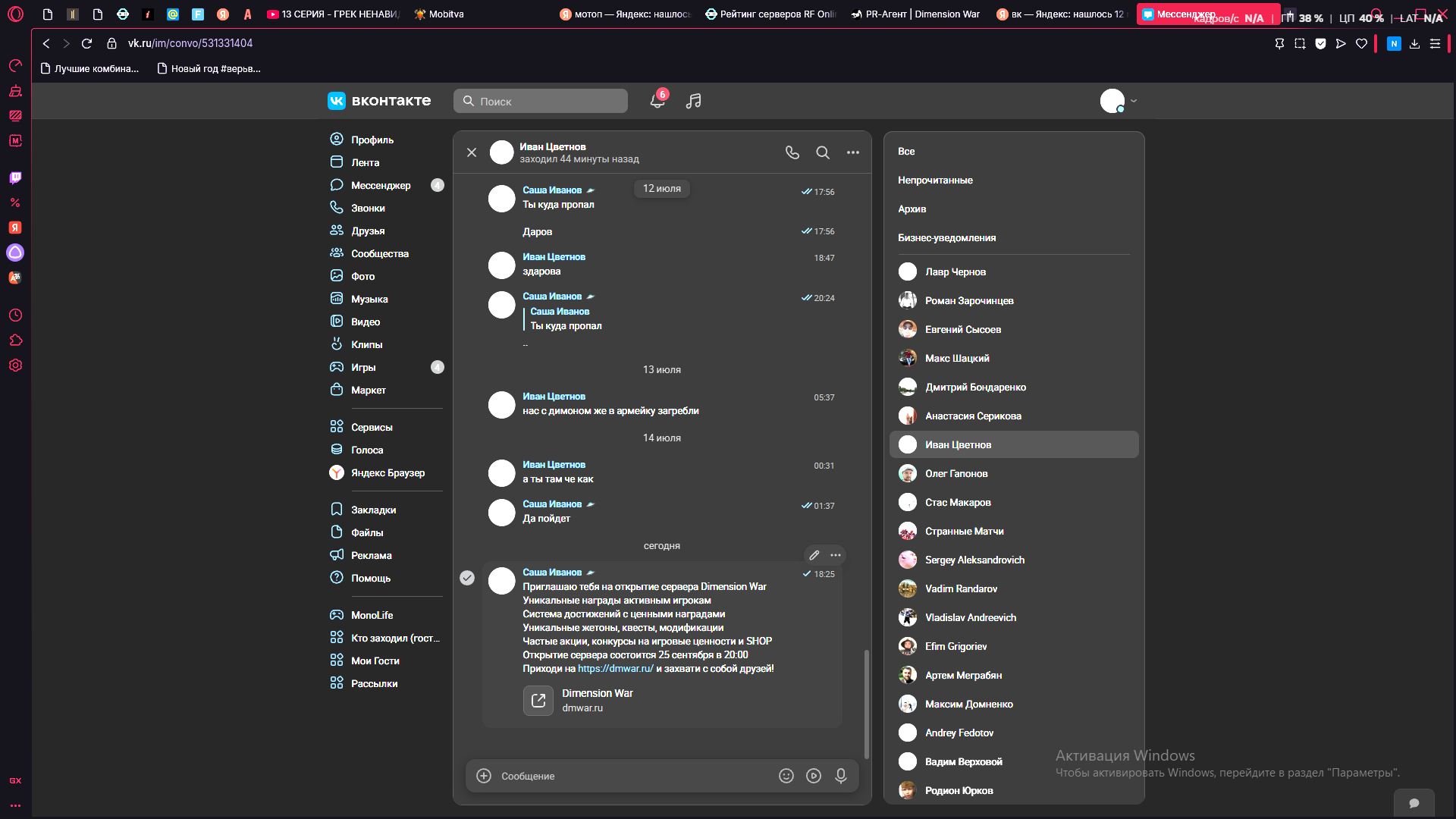Image resolution: width=1456 pixels, height=819 pixels.
Task: Open chat with Олег Гапонов
Action: point(1013,473)
